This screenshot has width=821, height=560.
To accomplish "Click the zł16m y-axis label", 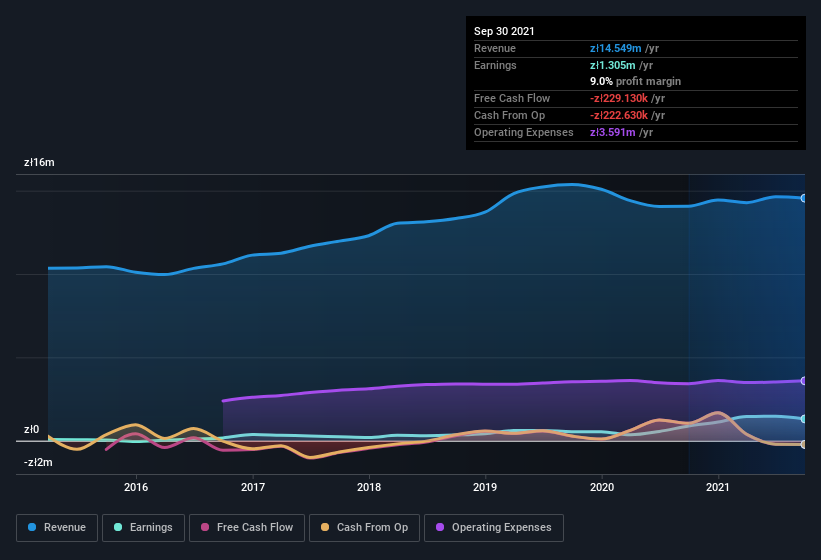I will tap(39, 162).
